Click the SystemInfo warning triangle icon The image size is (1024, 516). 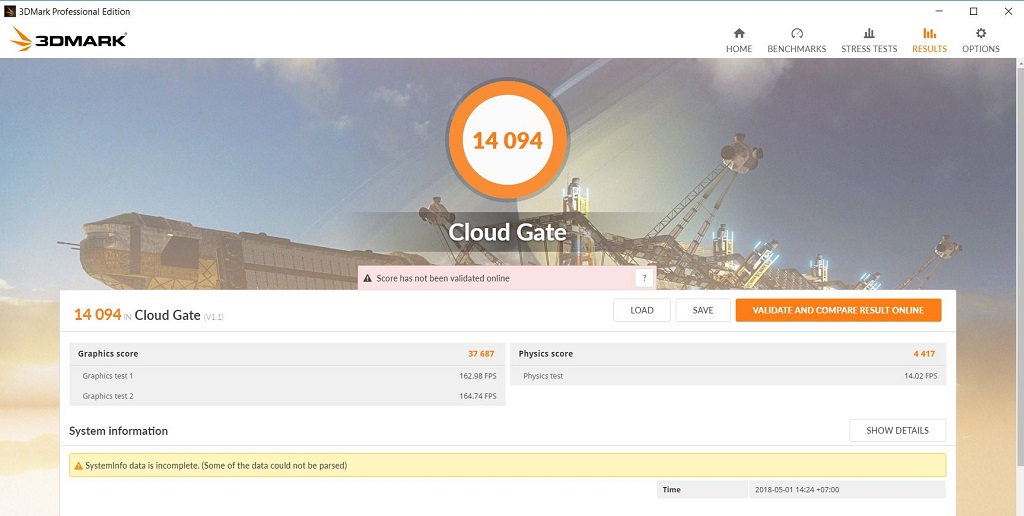(x=78, y=466)
